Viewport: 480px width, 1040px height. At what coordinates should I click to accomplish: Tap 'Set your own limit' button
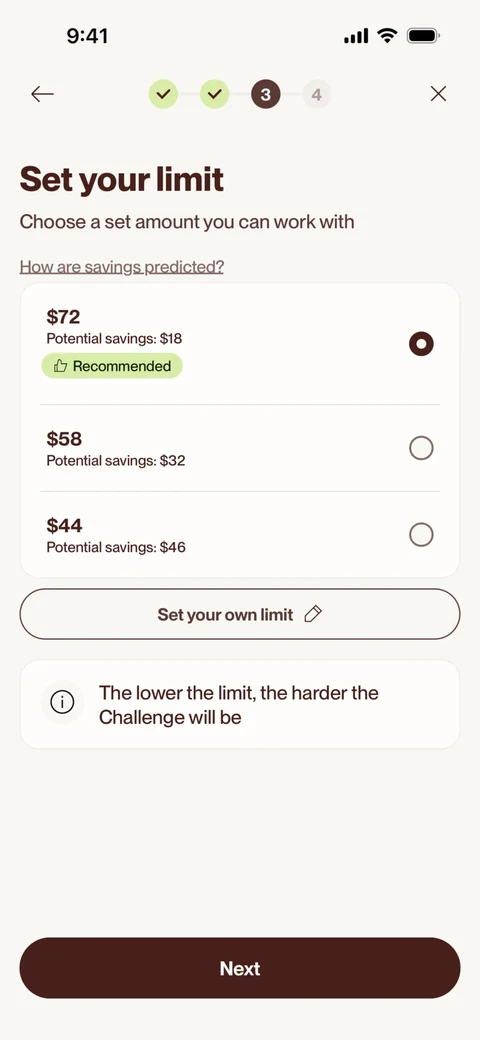coord(240,614)
